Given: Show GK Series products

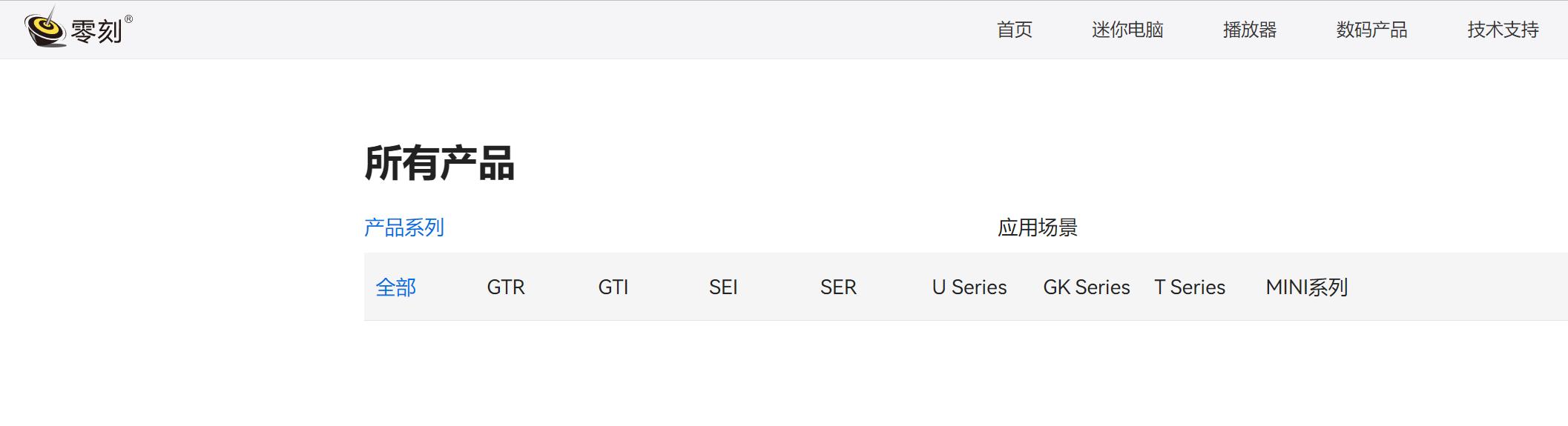Looking at the screenshot, I should click(1087, 287).
